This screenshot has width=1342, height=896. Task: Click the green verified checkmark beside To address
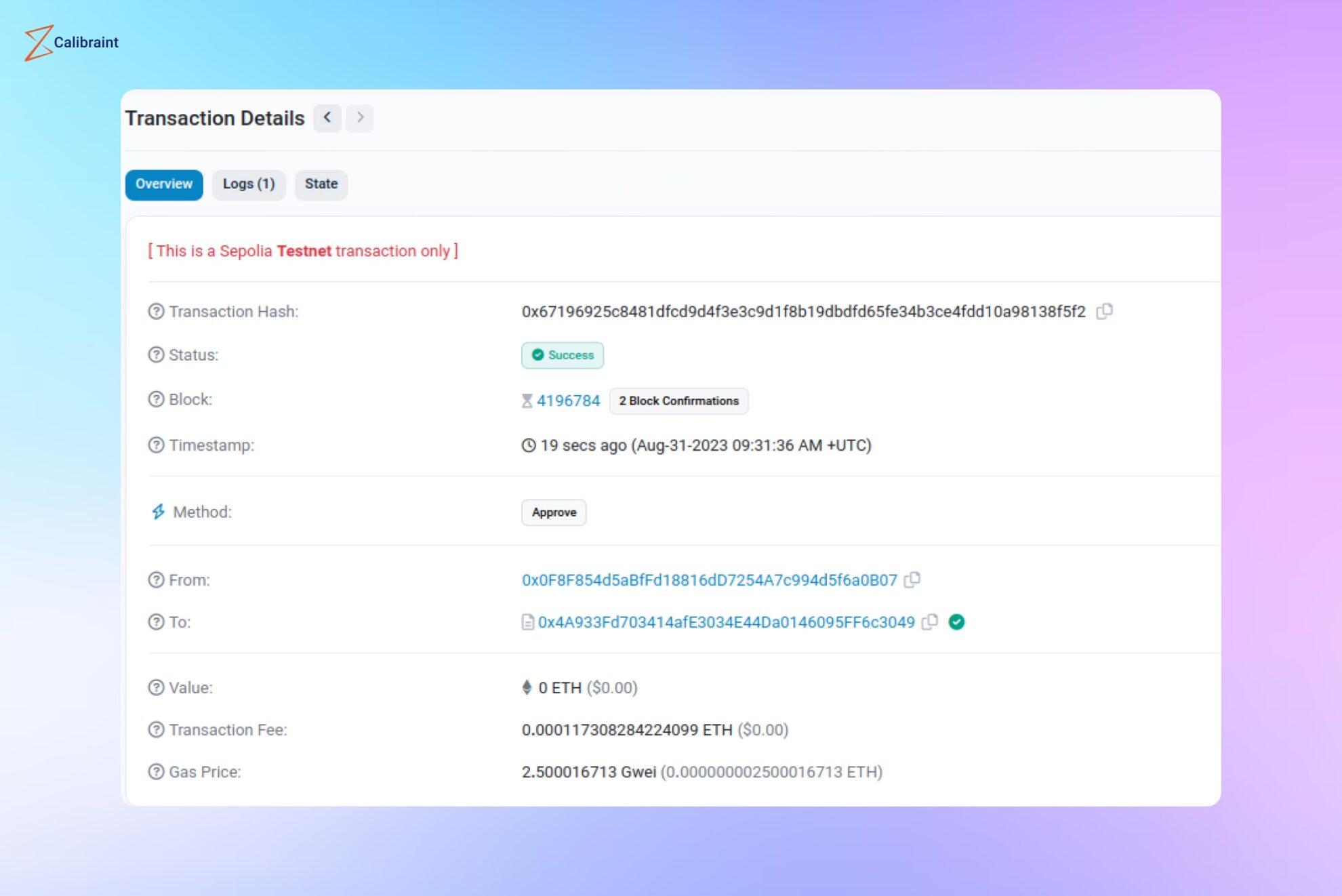(956, 622)
